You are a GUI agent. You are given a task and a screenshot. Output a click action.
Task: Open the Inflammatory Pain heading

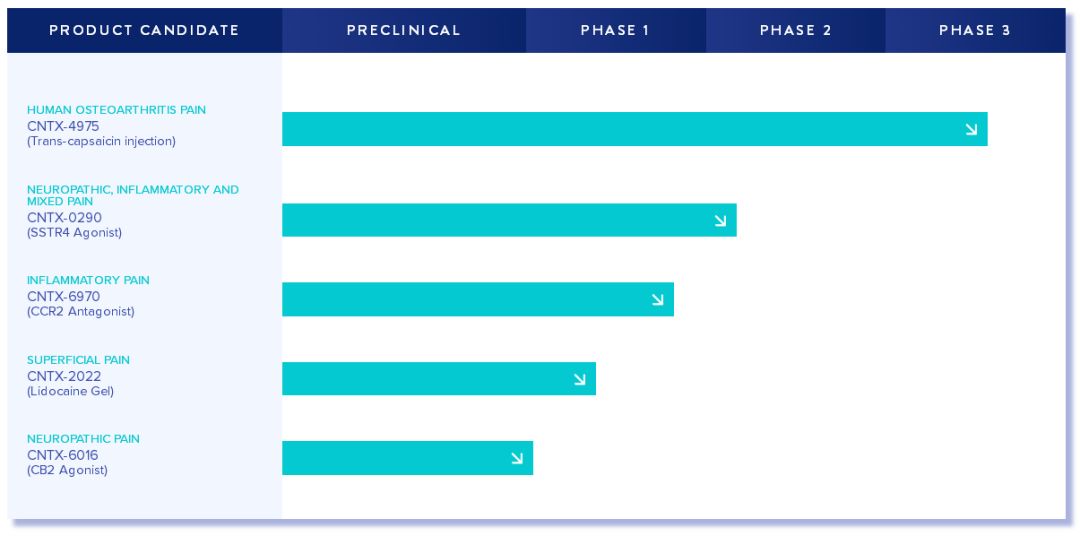[x=88, y=280]
